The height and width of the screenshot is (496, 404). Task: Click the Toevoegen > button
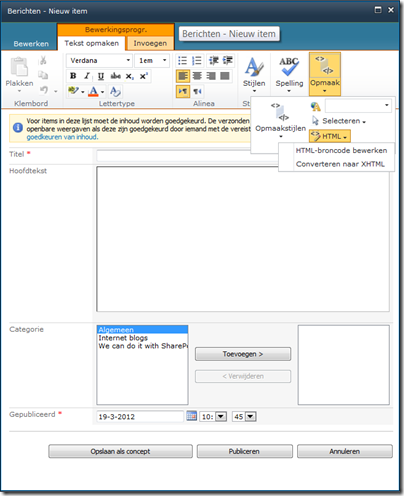[x=243, y=354]
